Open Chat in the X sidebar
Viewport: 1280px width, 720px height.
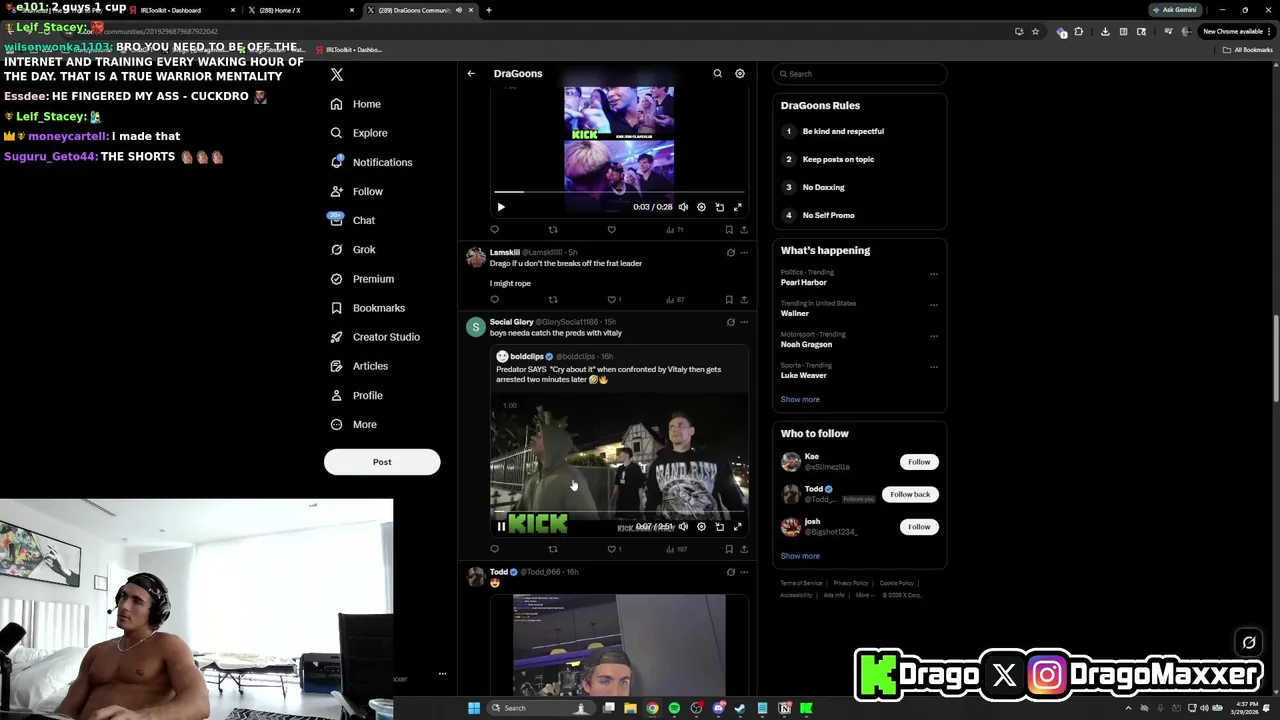pyautogui.click(x=353, y=220)
